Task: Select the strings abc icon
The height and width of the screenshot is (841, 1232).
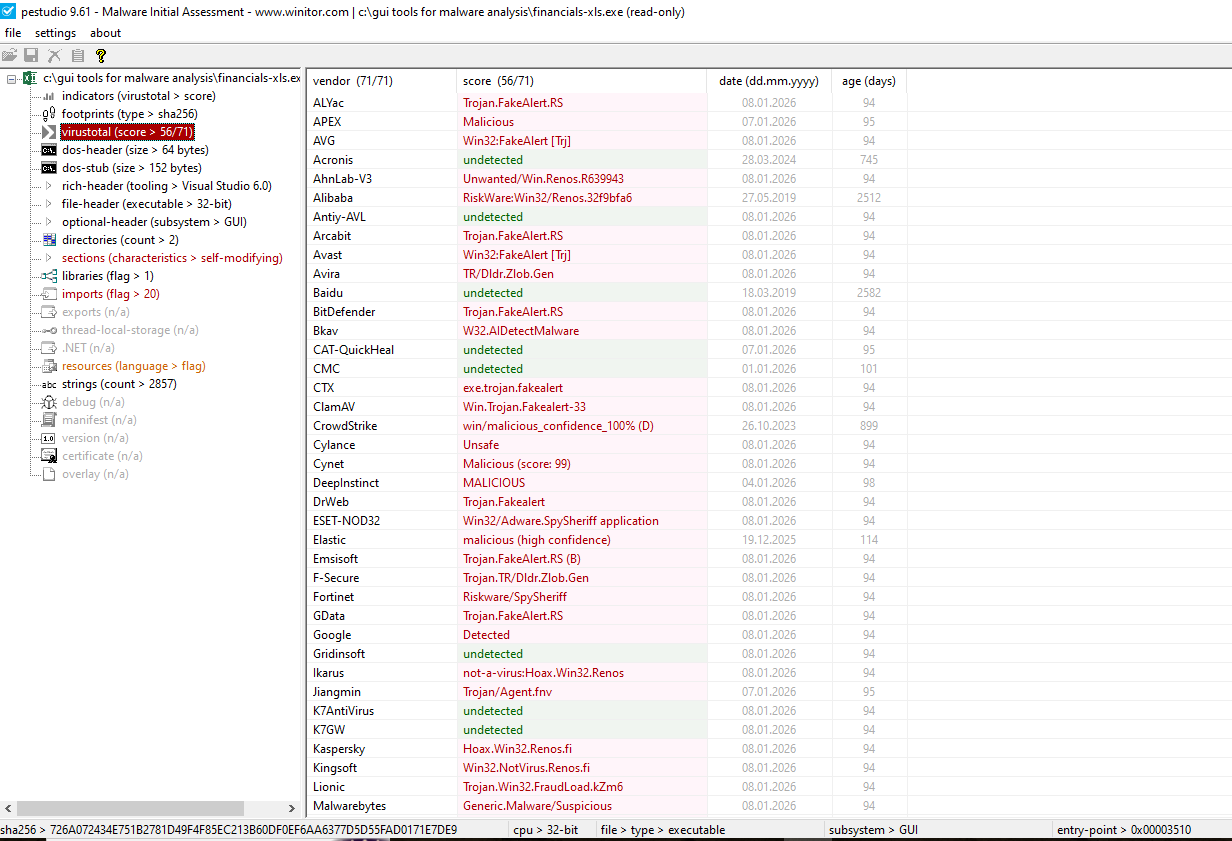Action: (47, 384)
